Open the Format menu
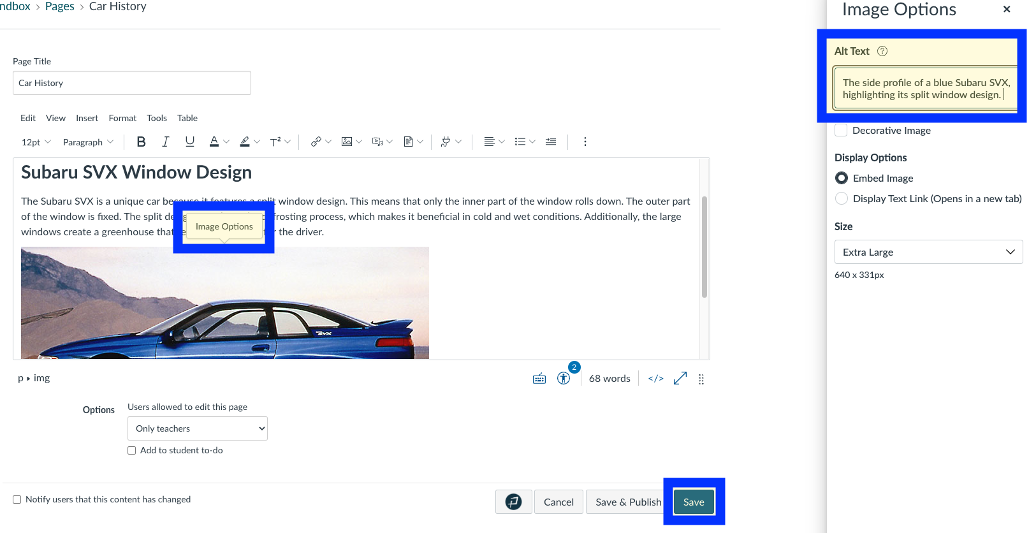 tap(122, 118)
